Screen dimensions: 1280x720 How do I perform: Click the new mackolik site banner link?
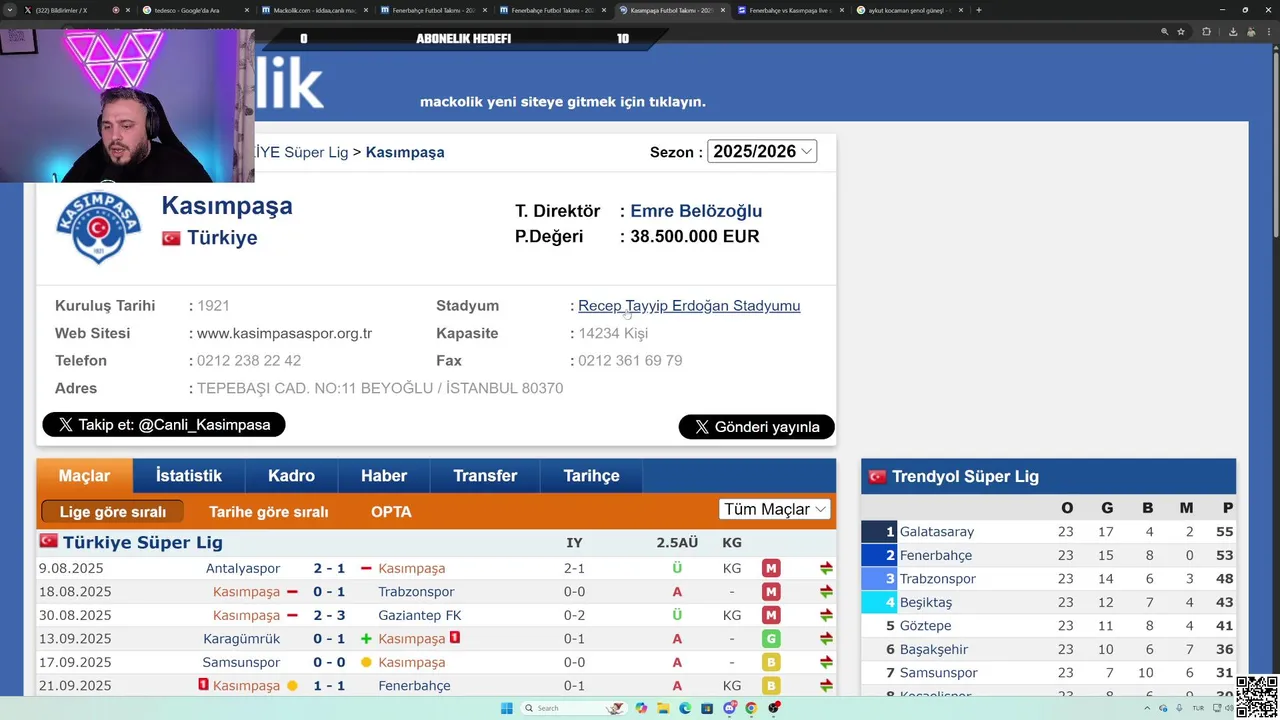[563, 102]
